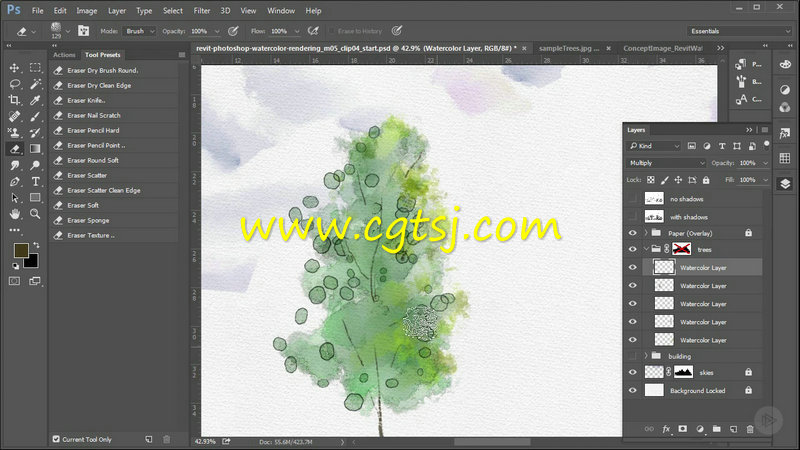
Task: Choose Eraser Sponge preset
Action: click(x=113, y=220)
